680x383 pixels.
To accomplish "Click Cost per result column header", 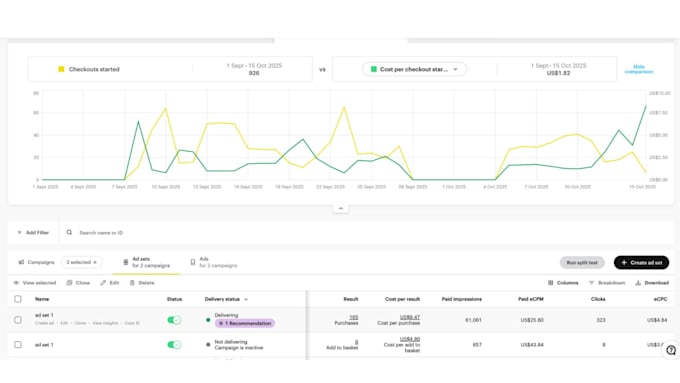I will coord(402,299).
